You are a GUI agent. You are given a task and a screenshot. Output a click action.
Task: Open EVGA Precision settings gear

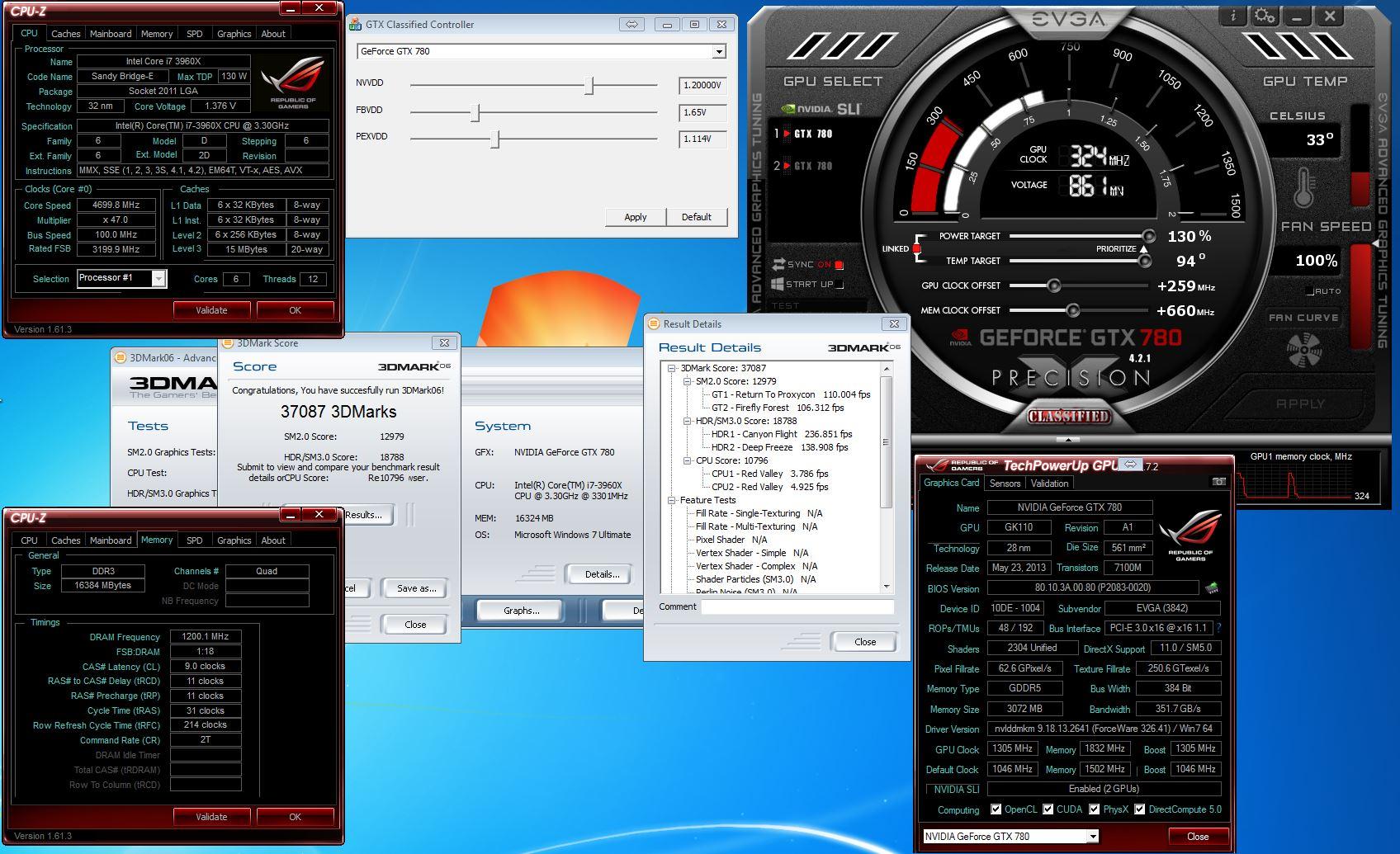[1264, 16]
